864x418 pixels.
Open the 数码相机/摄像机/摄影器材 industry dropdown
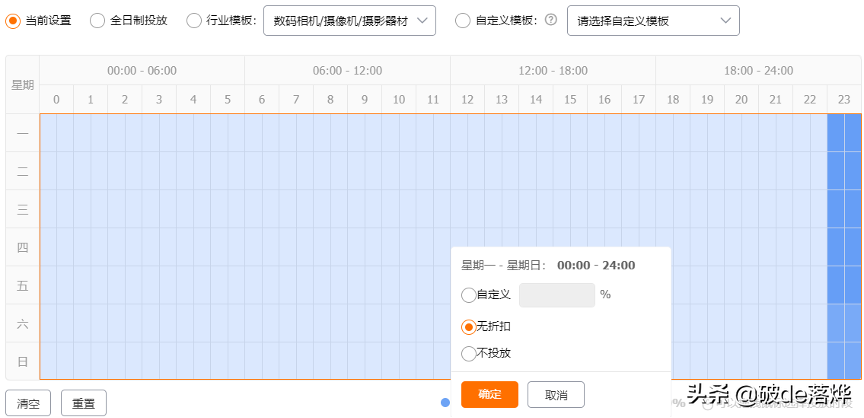click(349, 20)
